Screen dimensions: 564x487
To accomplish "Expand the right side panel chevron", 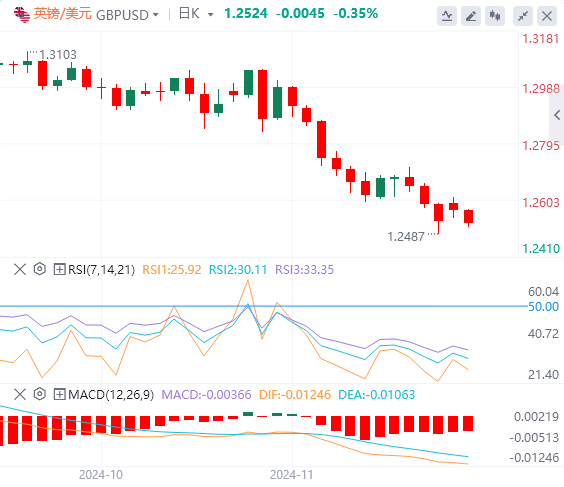I will pos(557,115).
